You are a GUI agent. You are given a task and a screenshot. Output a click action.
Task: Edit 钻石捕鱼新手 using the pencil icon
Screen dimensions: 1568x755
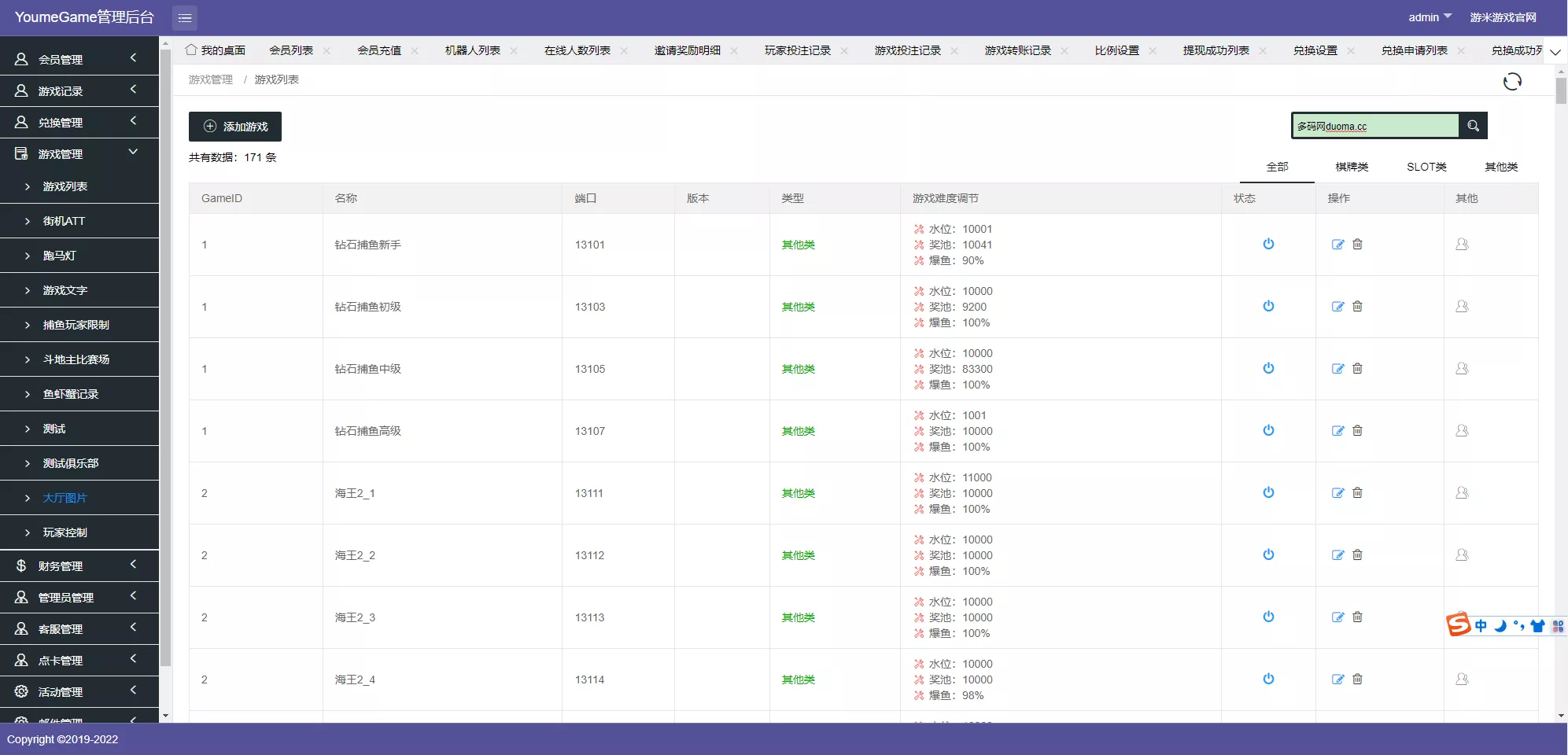point(1337,244)
